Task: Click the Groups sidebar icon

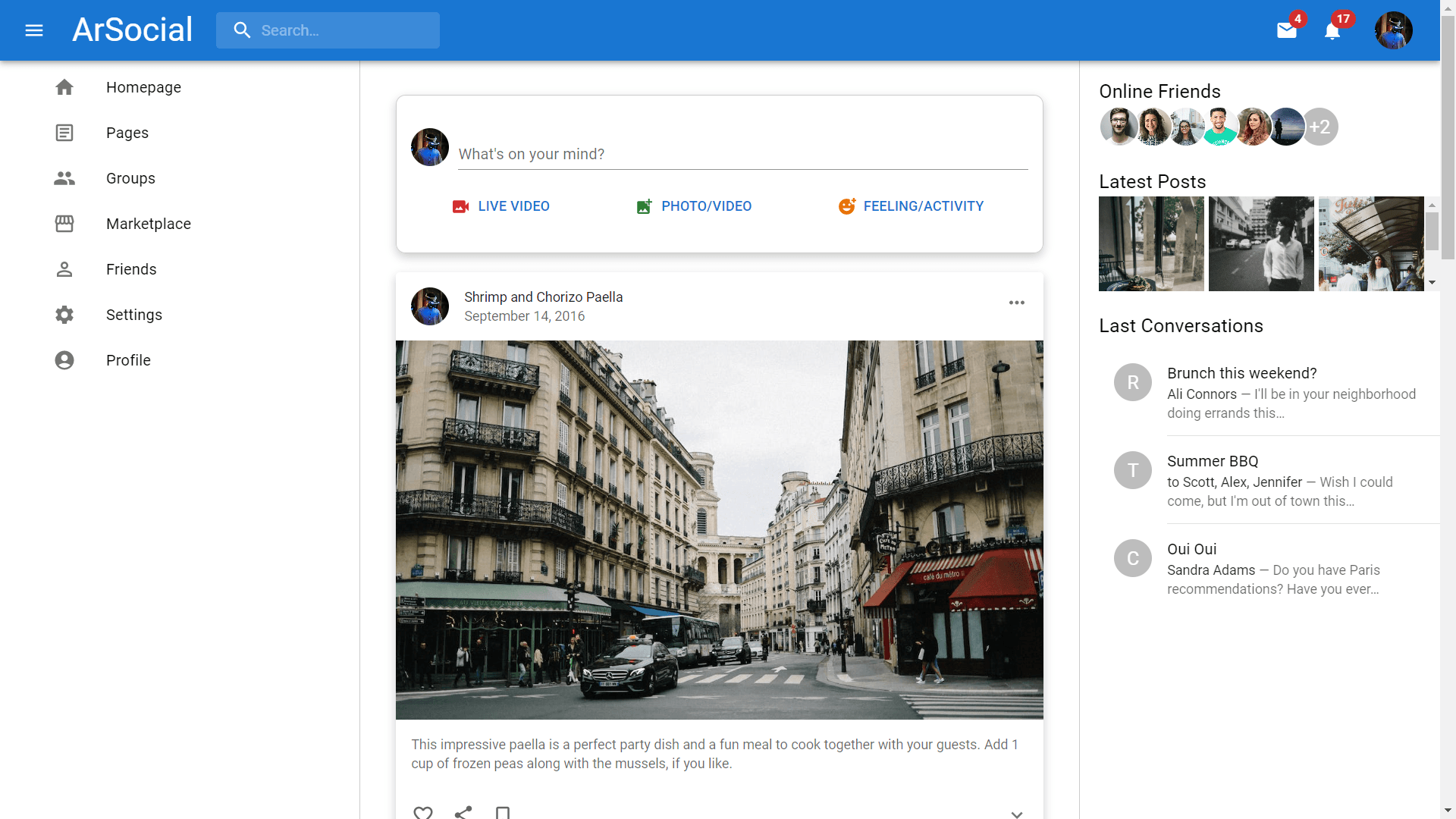Action: click(64, 178)
